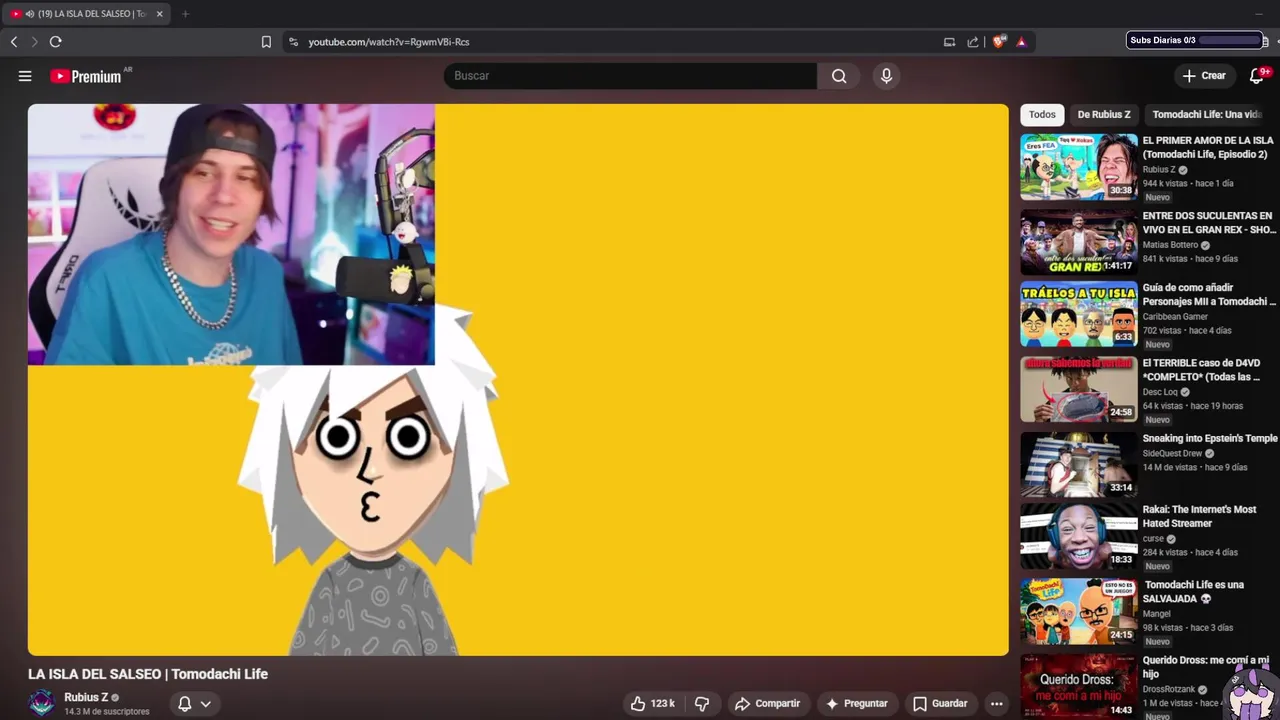The height and width of the screenshot is (720, 1280).
Task: Open the Tomodachi Life SALVAJADA thumbnail
Action: (1079, 612)
